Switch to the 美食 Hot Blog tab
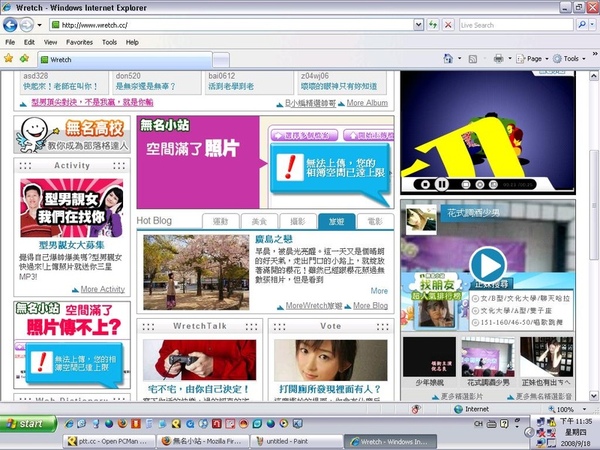 click(x=259, y=221)
